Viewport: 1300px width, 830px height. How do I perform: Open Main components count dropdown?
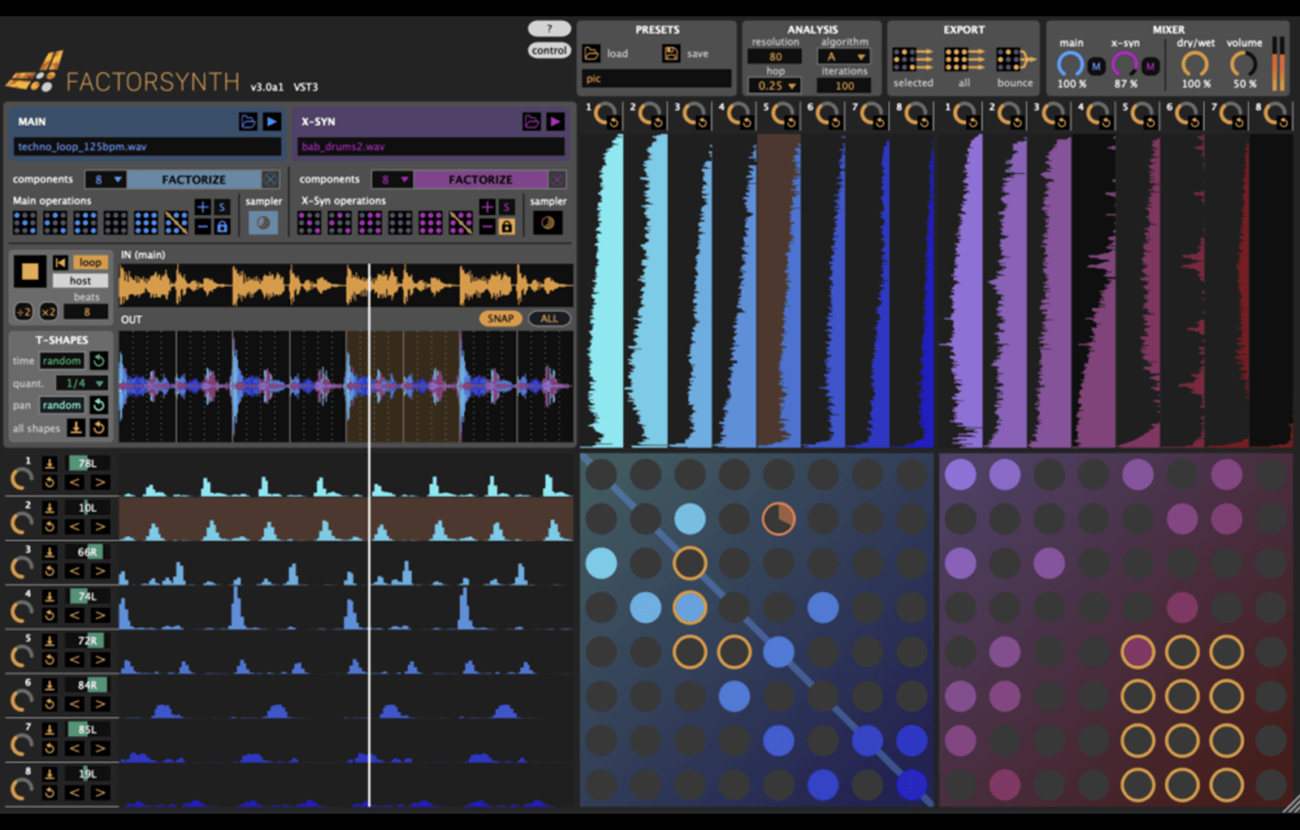pos(105,180)
